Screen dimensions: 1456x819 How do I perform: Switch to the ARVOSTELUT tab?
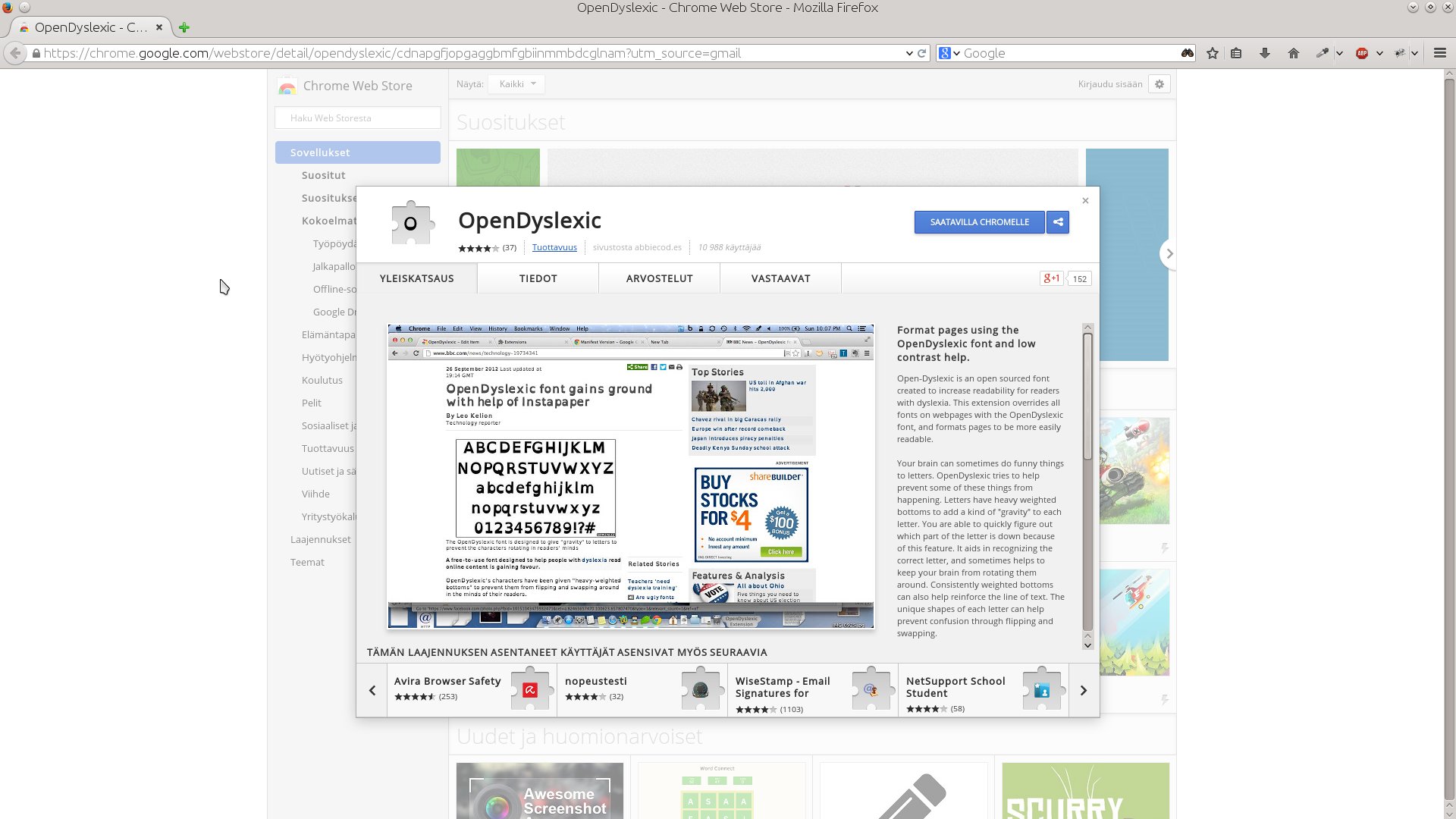click(660, 278)
